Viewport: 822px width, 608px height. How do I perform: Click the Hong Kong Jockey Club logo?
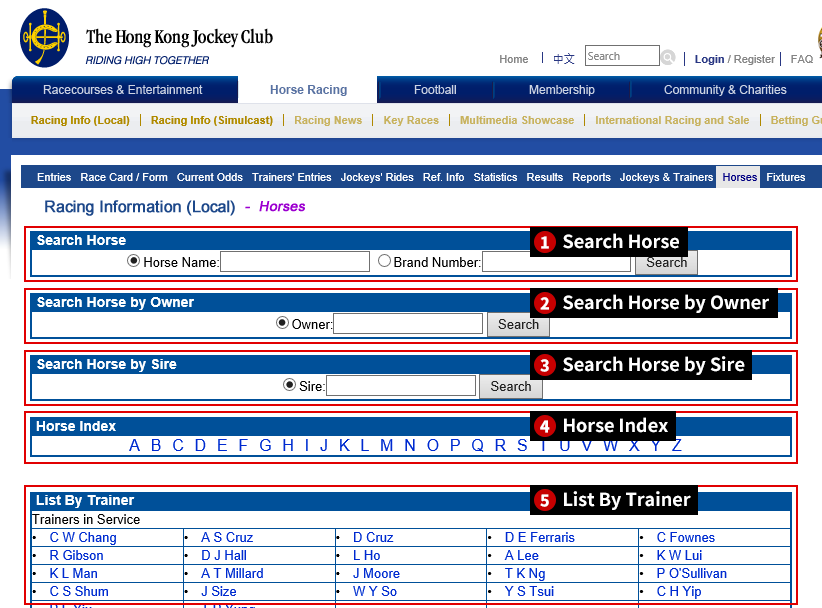coord(44,38)
